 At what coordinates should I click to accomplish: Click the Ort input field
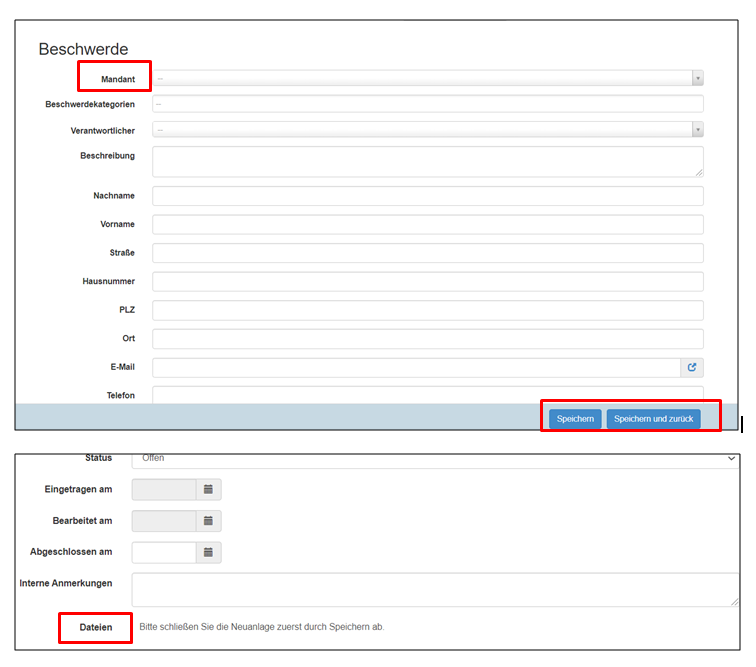tap(427, 339)
